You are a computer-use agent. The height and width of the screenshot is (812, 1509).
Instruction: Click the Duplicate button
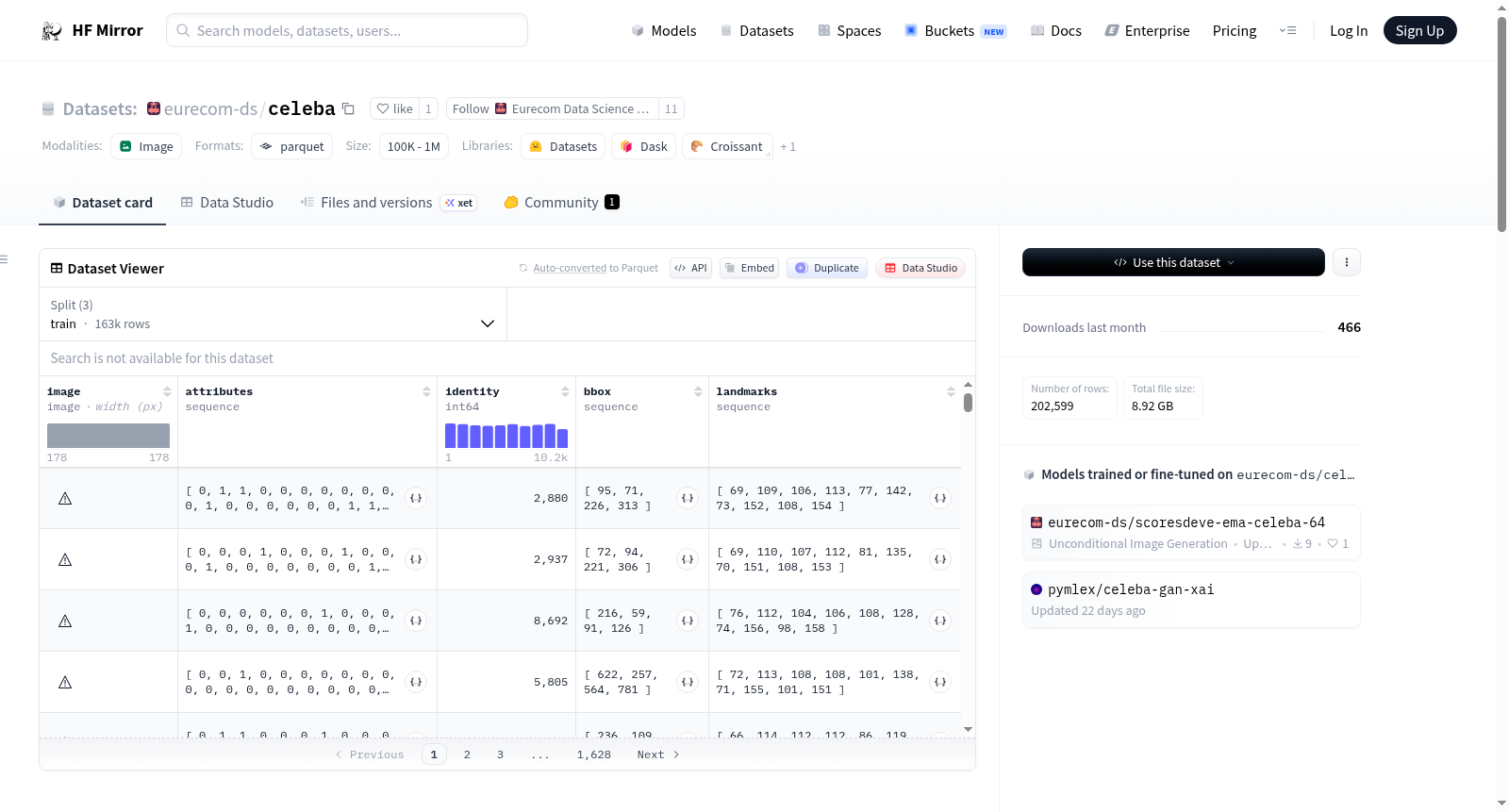pos(827,268)
